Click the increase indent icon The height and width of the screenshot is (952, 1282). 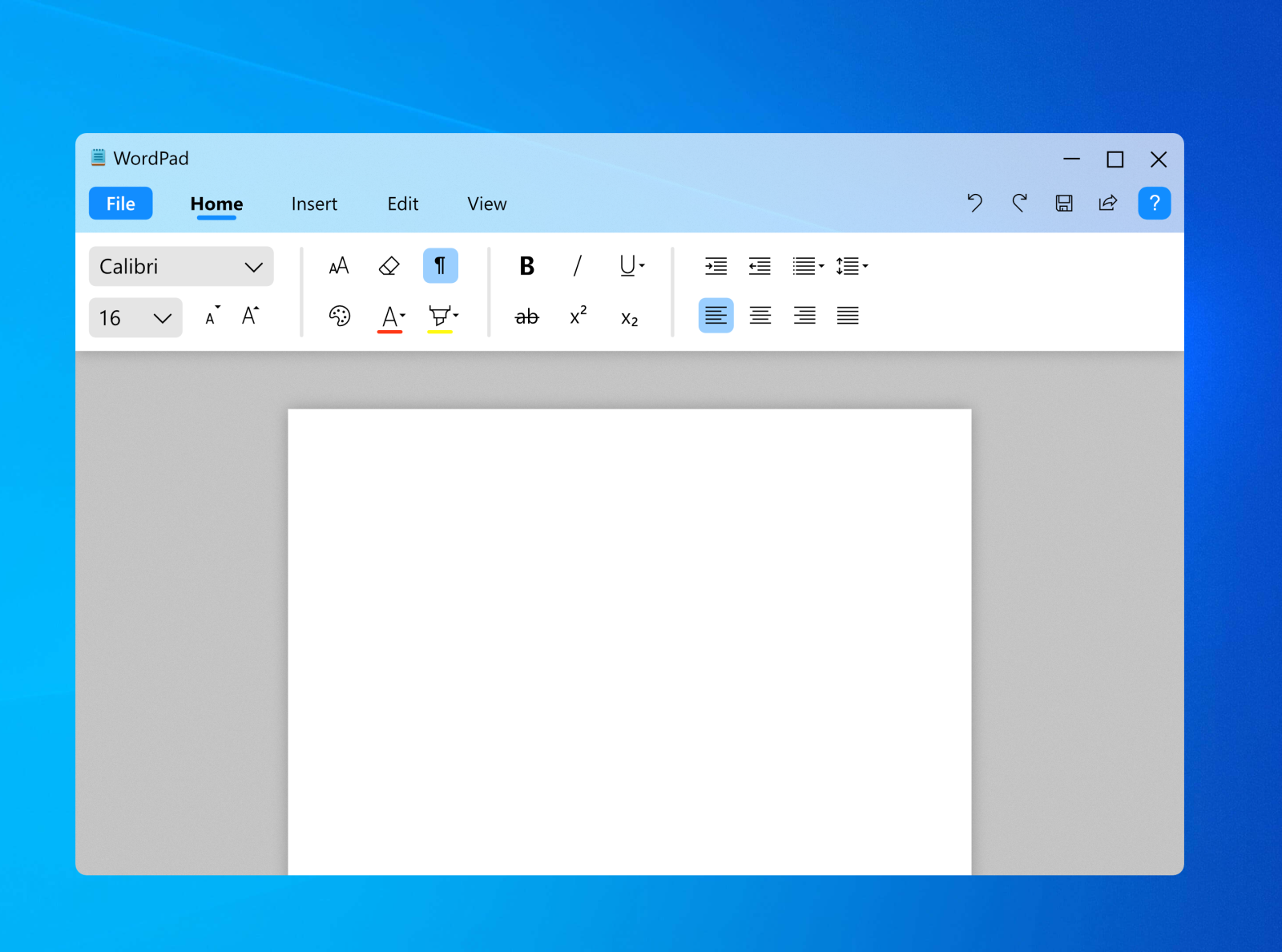(716, 266)
